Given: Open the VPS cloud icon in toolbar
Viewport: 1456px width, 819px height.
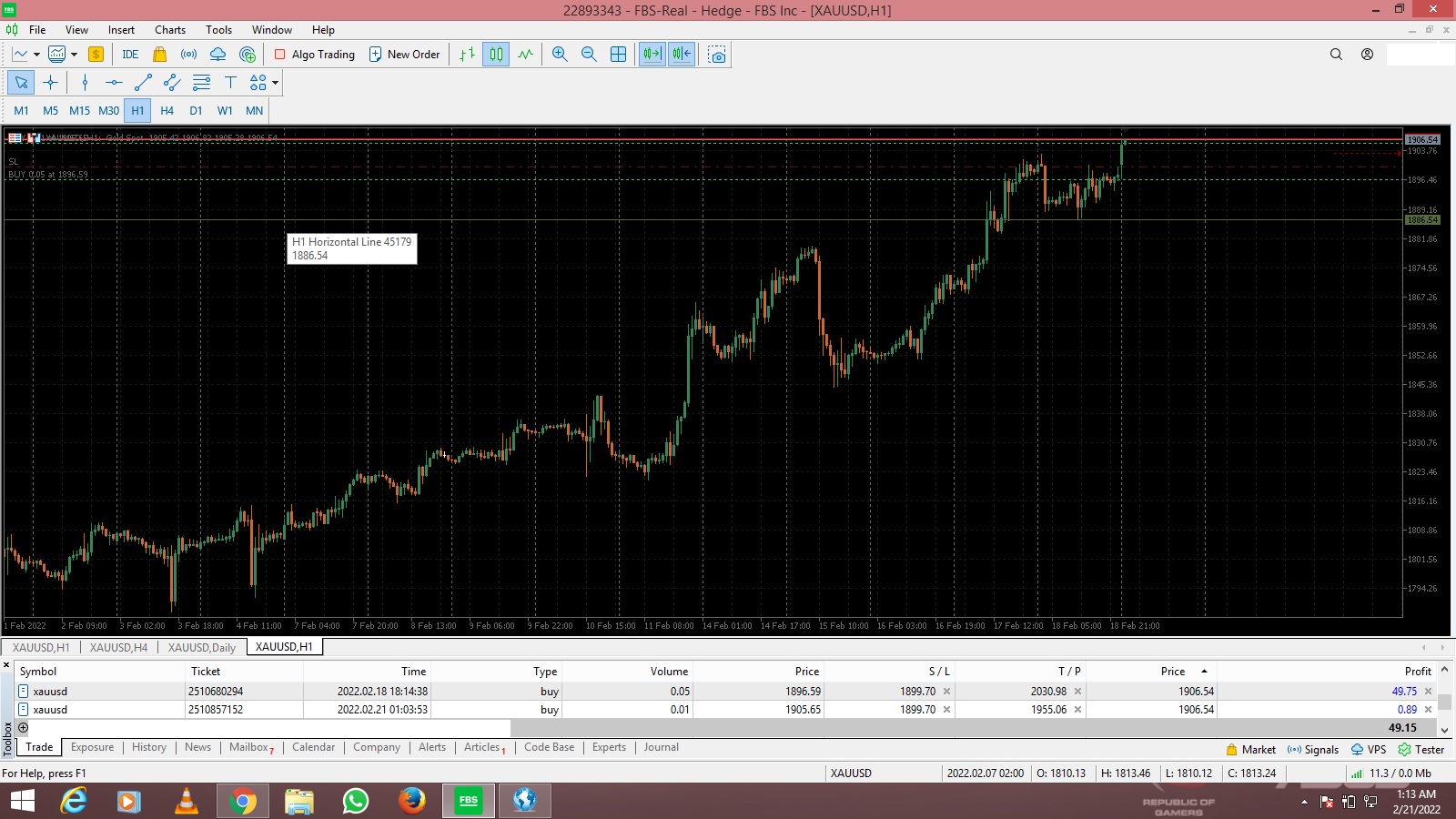Looking at the screenshot, I should coord(217,55).
